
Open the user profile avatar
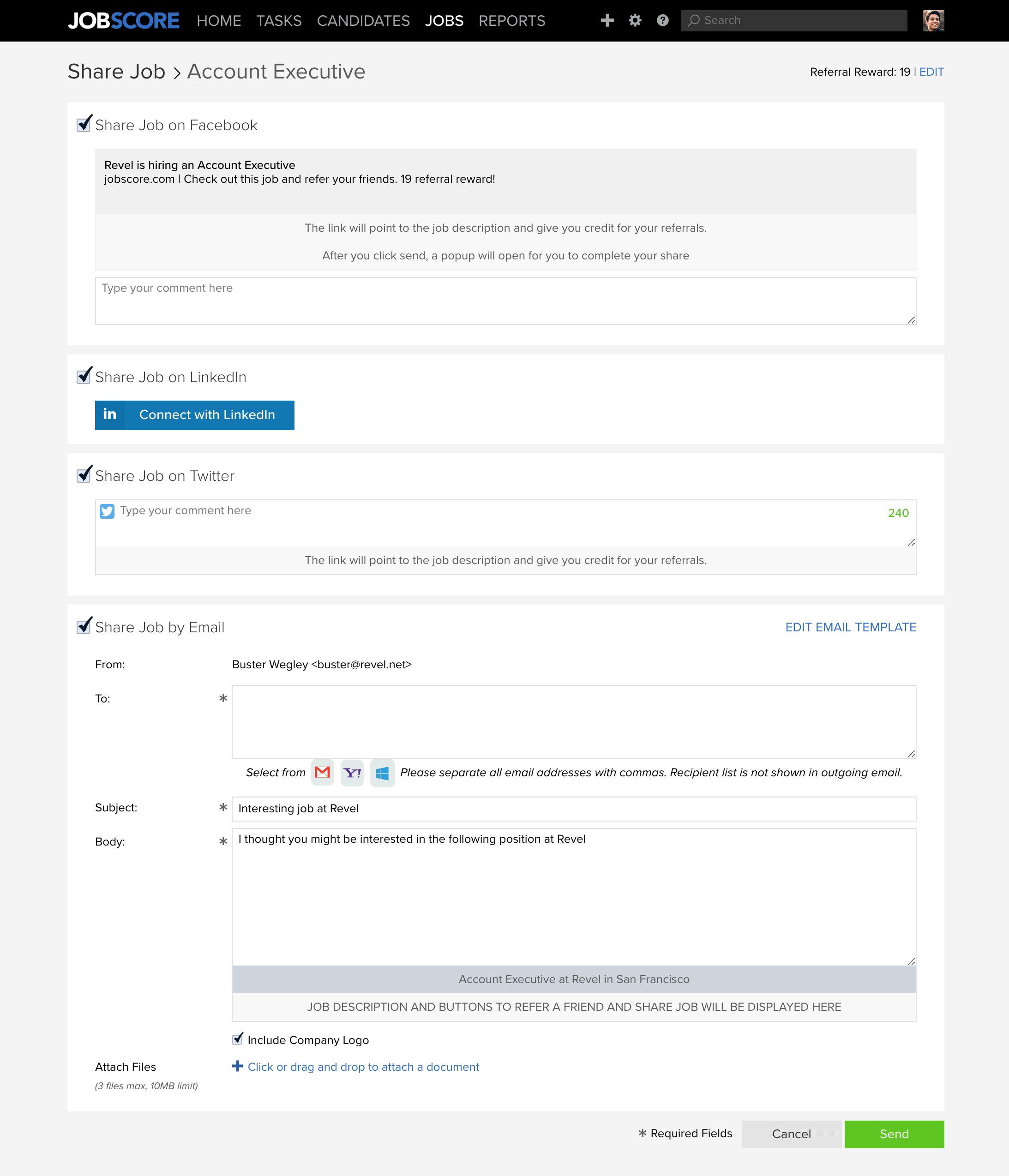[x=933, y=20]
